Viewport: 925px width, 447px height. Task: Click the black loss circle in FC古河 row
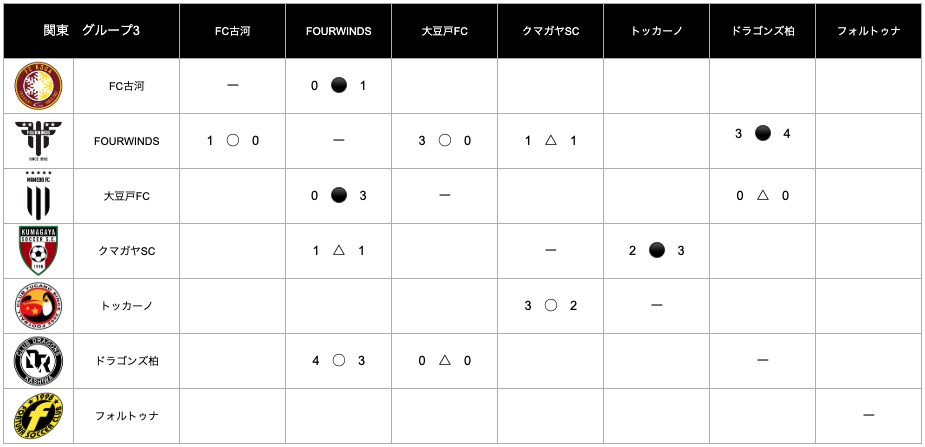[x=339, y=86]
